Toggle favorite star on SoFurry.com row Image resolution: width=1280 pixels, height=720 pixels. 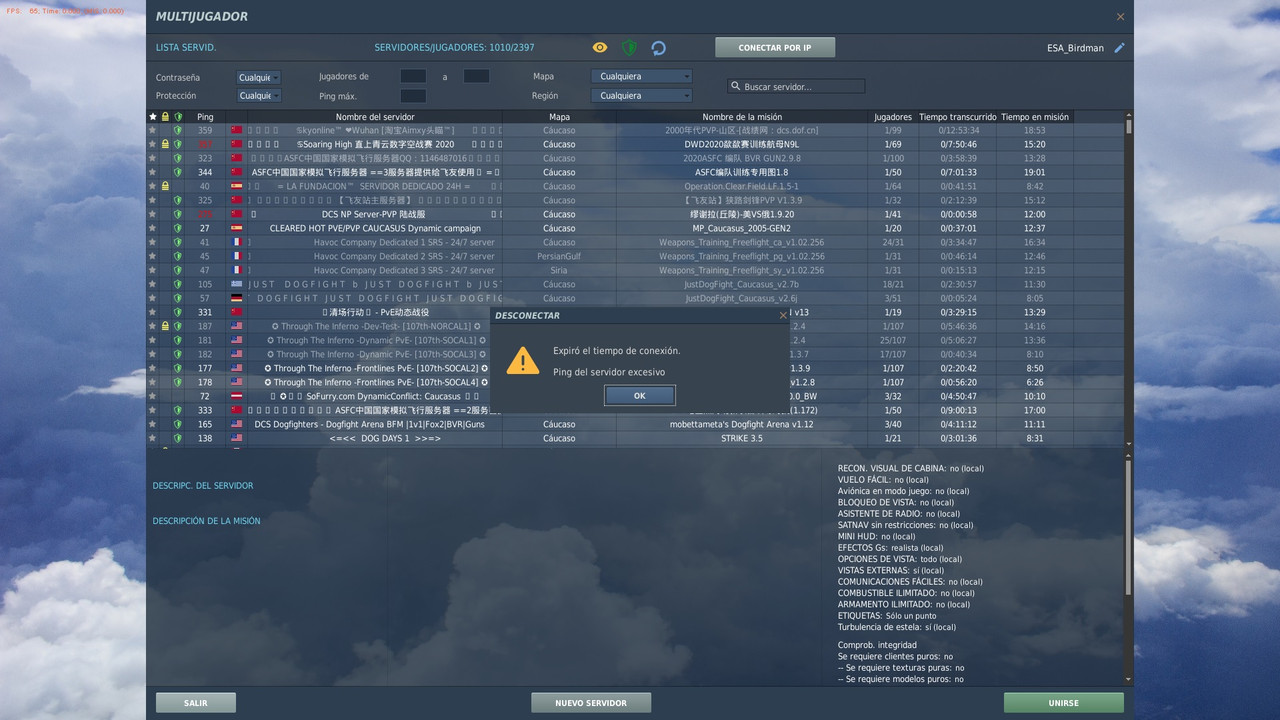(x=153, y=396)
